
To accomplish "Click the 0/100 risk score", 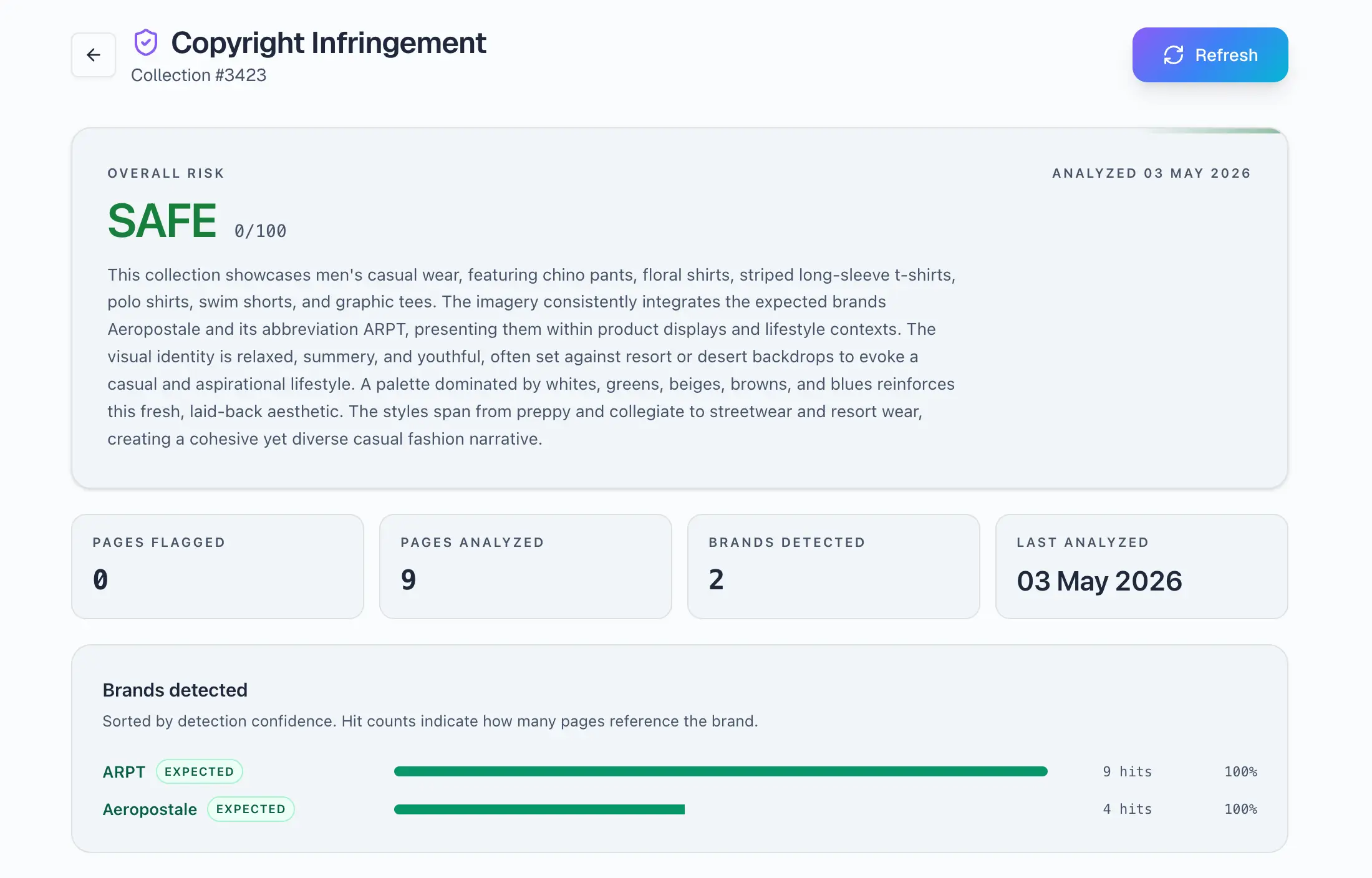I will [260, 231].
